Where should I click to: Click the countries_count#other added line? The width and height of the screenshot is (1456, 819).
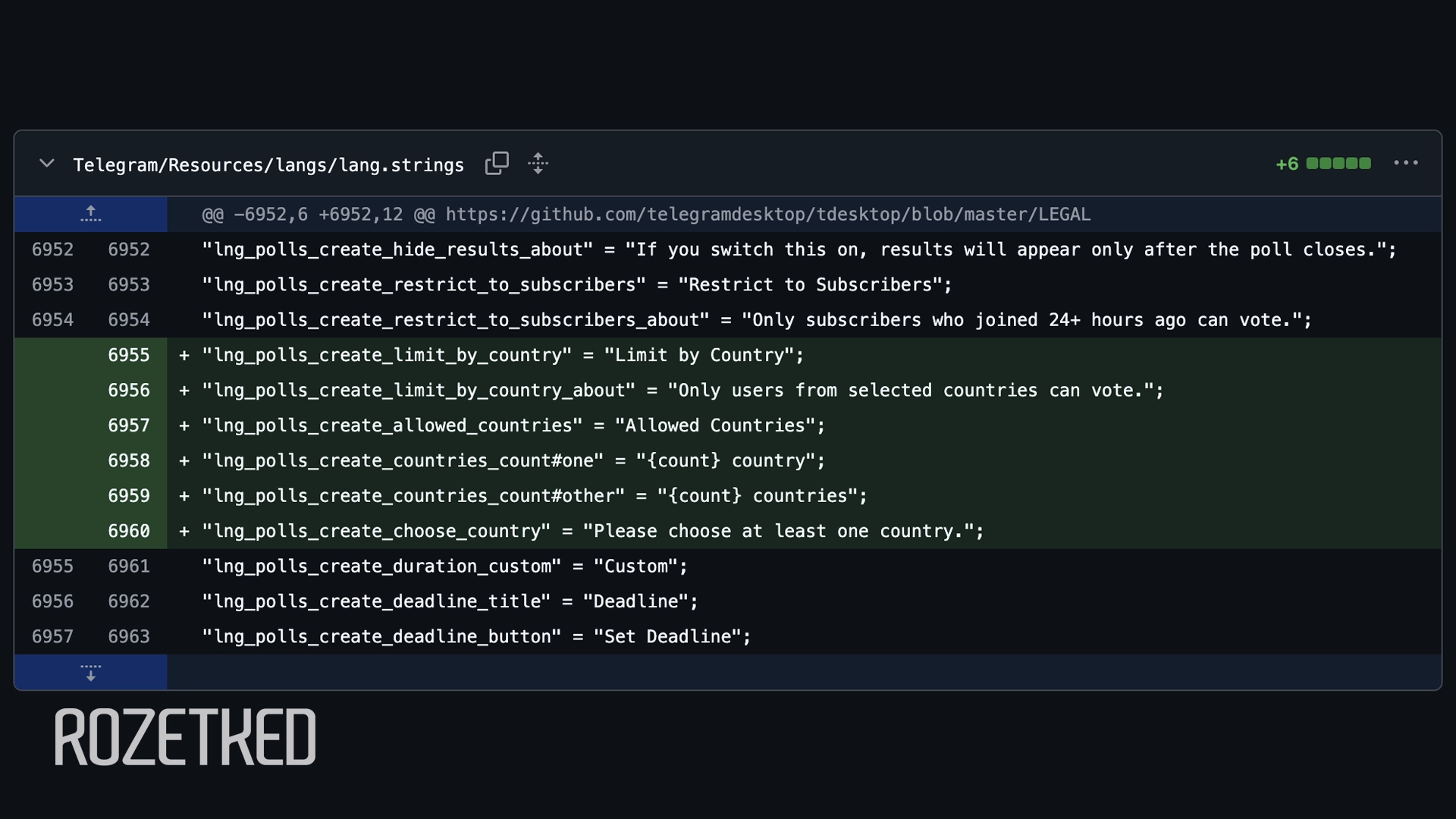pos(534,497)
